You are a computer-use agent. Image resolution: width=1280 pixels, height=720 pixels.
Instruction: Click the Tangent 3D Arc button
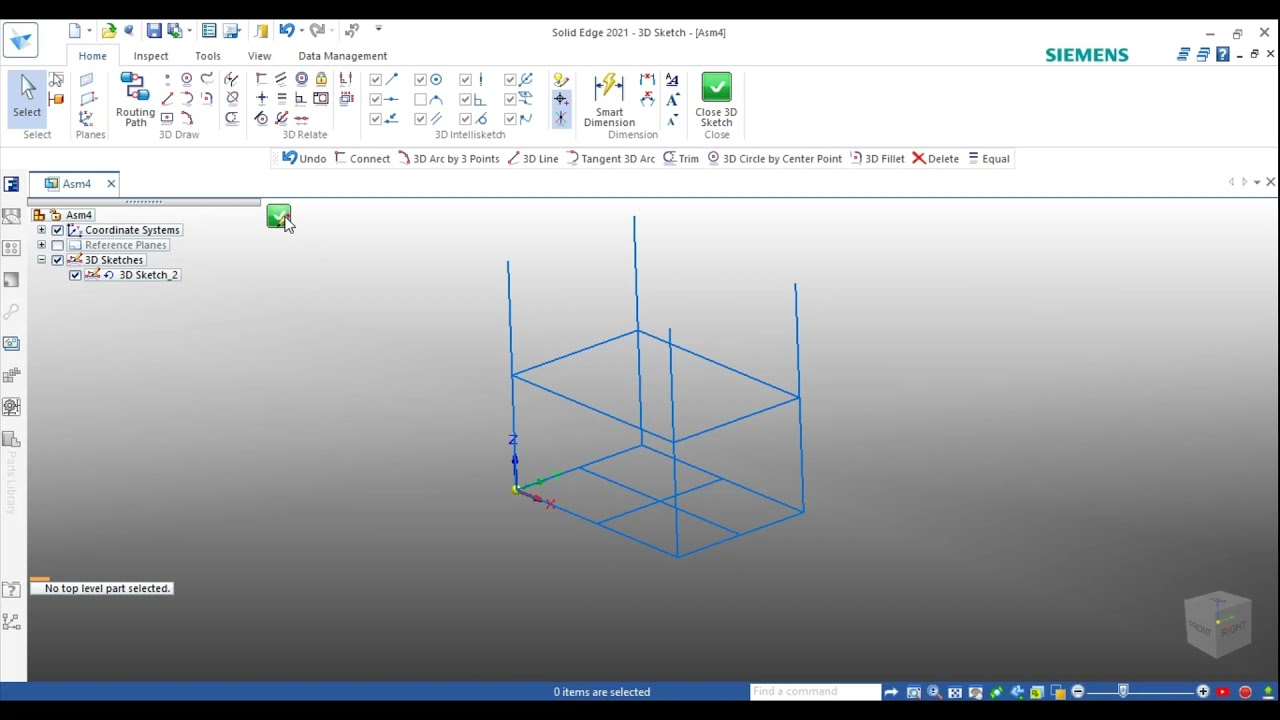610,158
